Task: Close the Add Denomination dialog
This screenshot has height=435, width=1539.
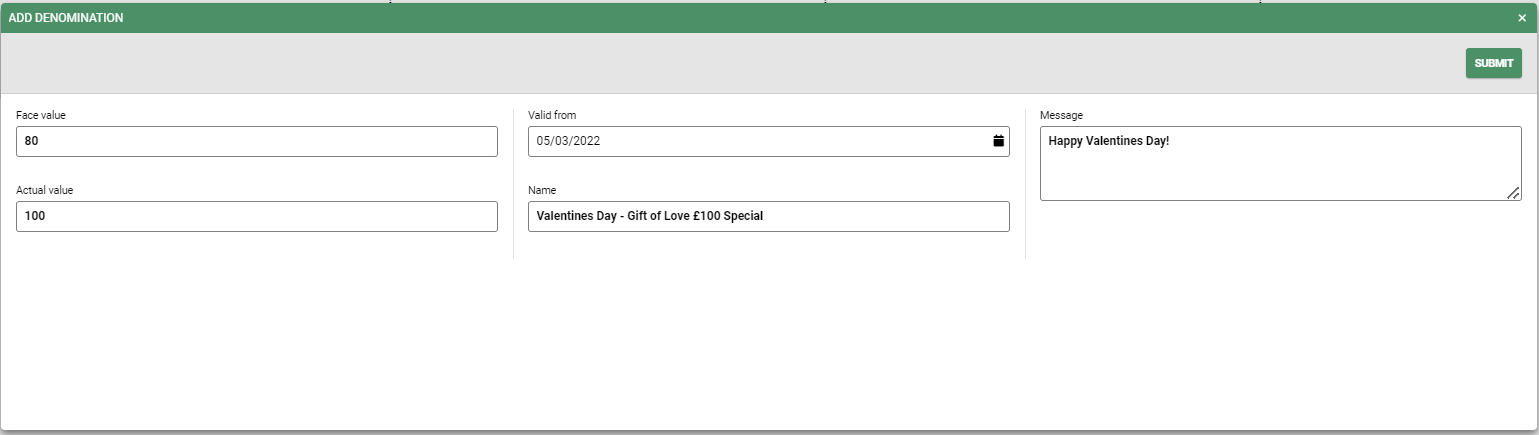Action: coord(1522,18)
